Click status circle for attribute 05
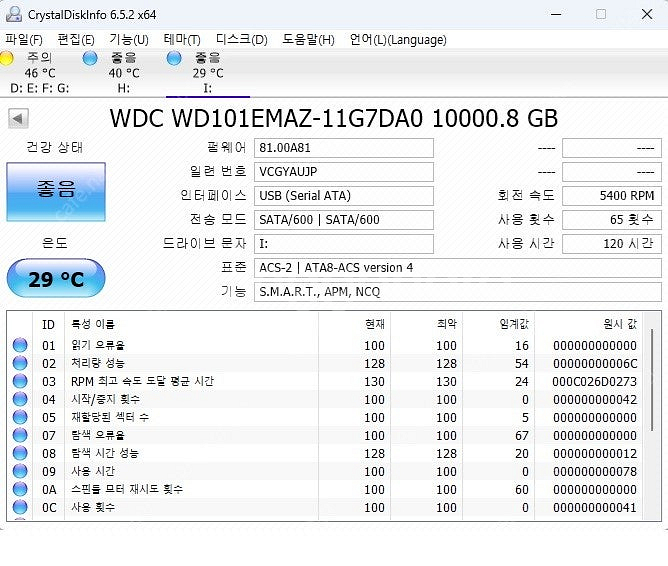The height and width of the screenshot is (566, 668). (x=20, y=417)
